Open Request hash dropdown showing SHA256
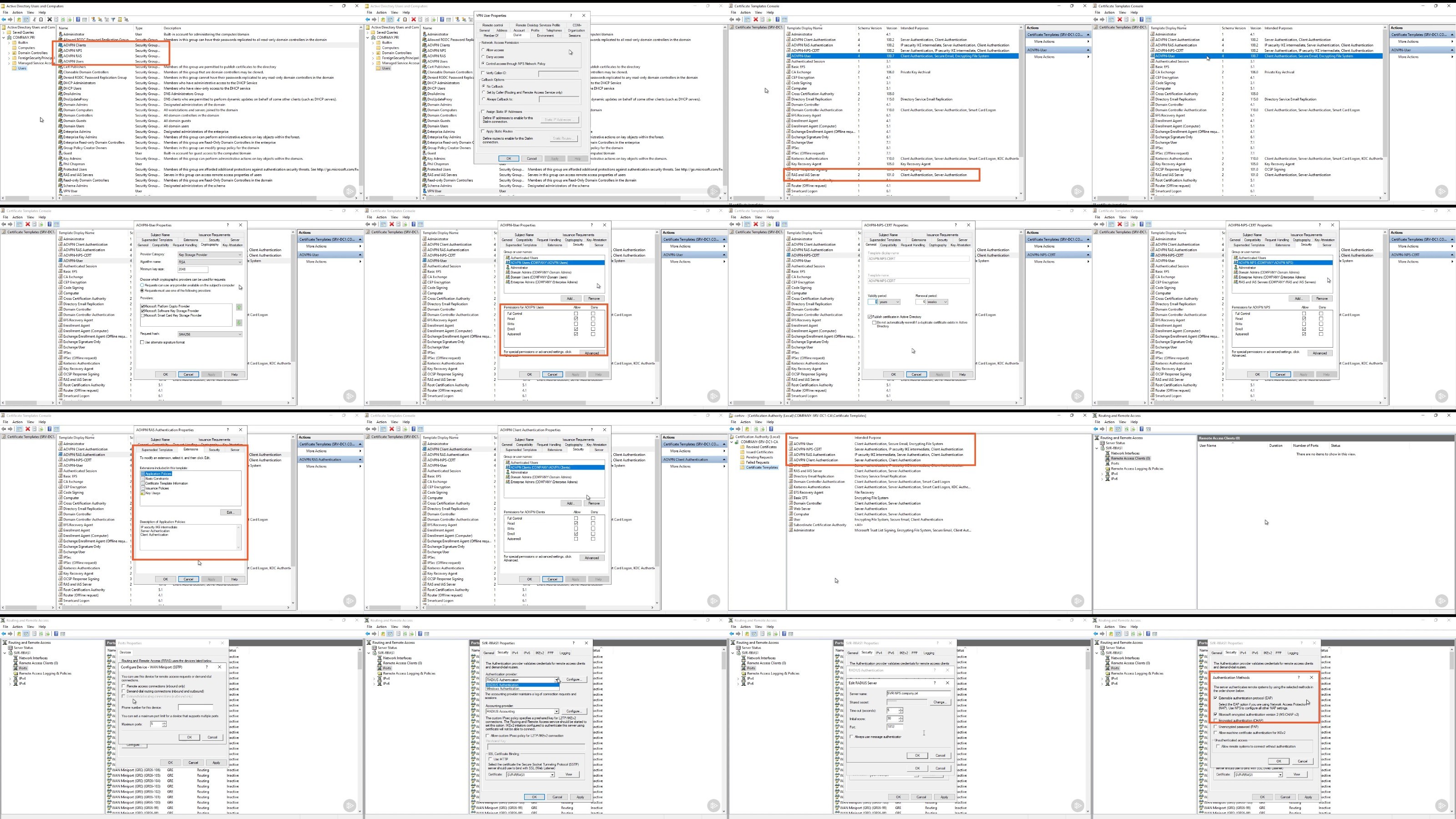 [x=210, y=334]
